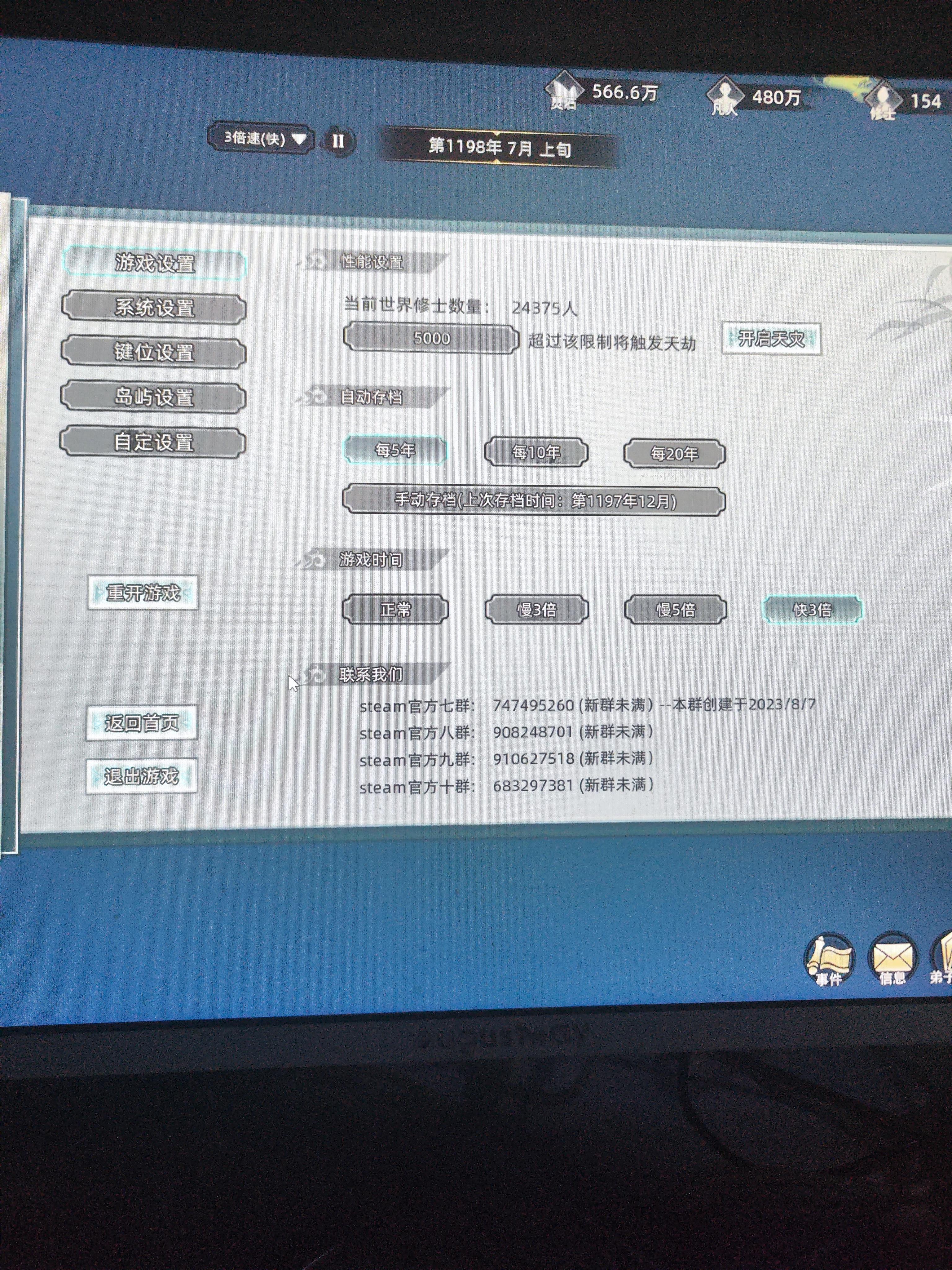Click the 性能设置 section header
The height and width of the screenshot is (1270, 952).
click(x=372, y=262)
